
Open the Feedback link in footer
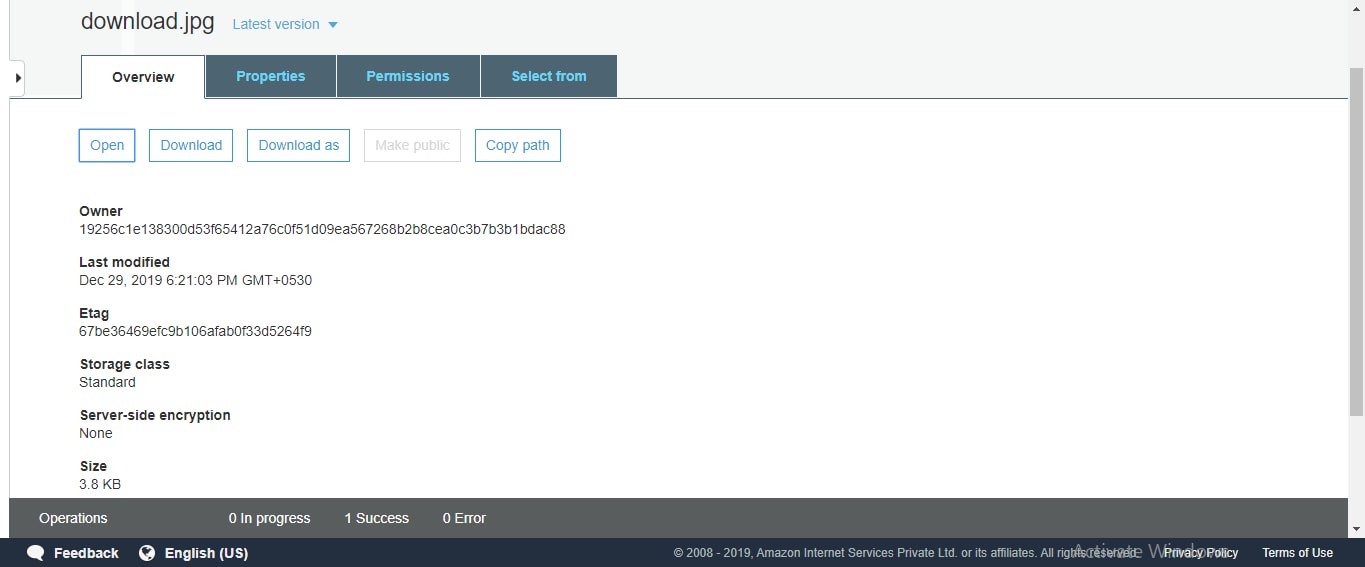[86, 553]
